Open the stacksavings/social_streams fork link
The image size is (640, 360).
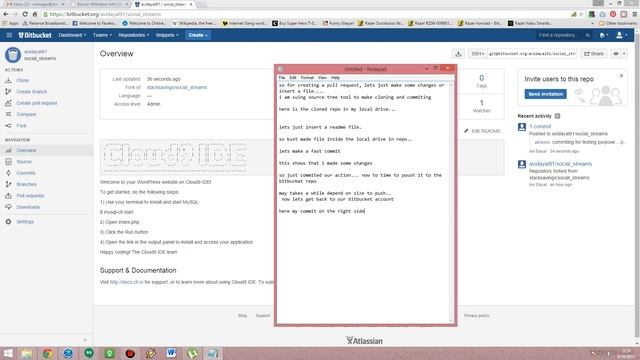point(177,87)
